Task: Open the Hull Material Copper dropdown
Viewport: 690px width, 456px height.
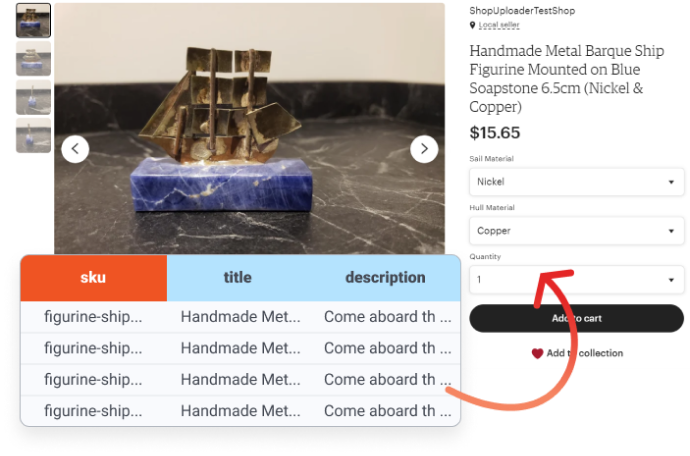Action: (576, 231)
